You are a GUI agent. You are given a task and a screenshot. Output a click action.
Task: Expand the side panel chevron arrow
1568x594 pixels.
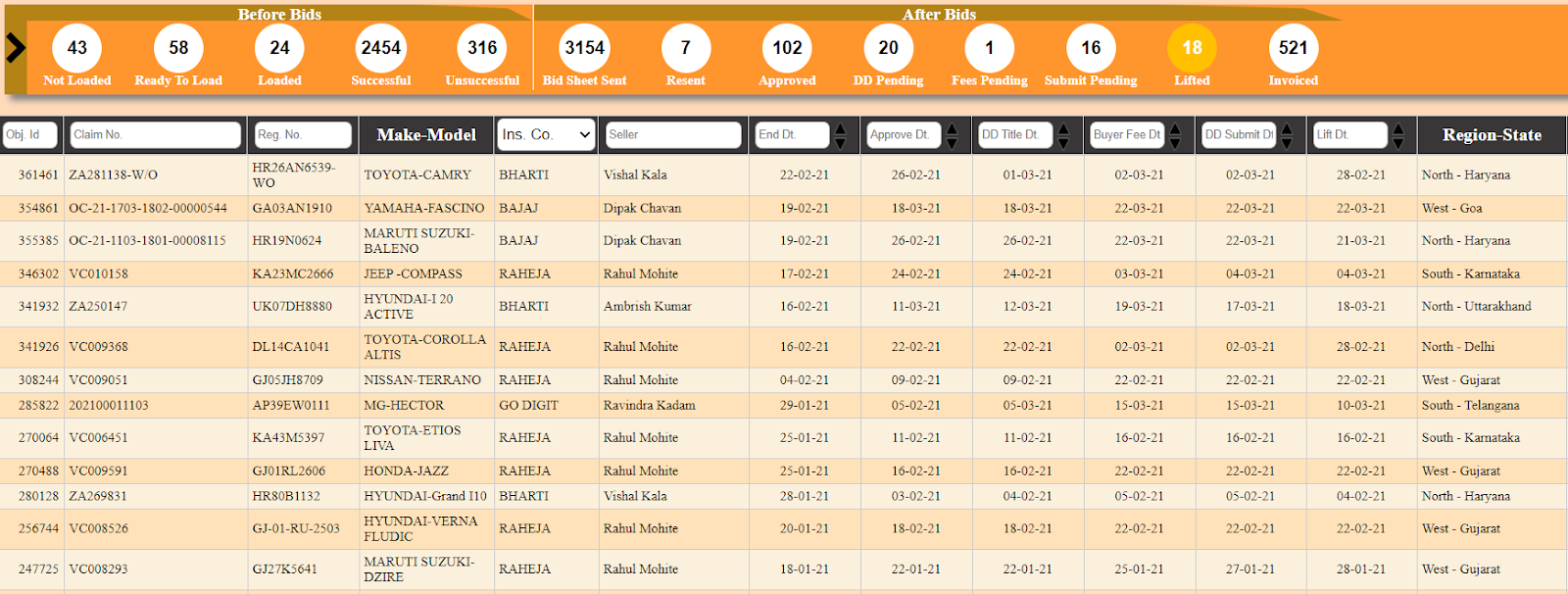point(16,48)
